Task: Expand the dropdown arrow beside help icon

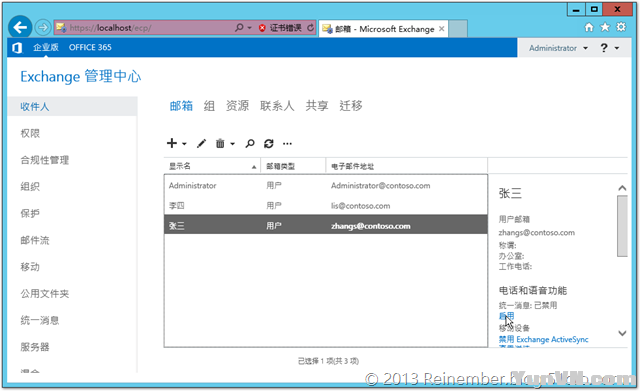Action: 617,48
